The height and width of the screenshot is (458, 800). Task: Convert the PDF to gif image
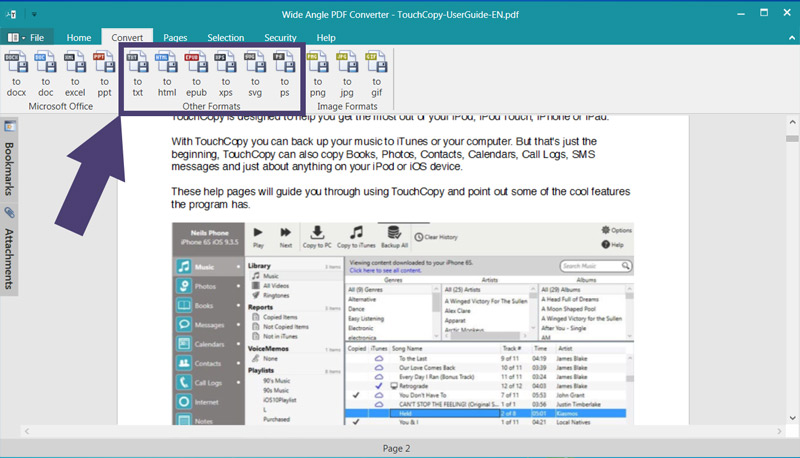click(x=377, y=74)
